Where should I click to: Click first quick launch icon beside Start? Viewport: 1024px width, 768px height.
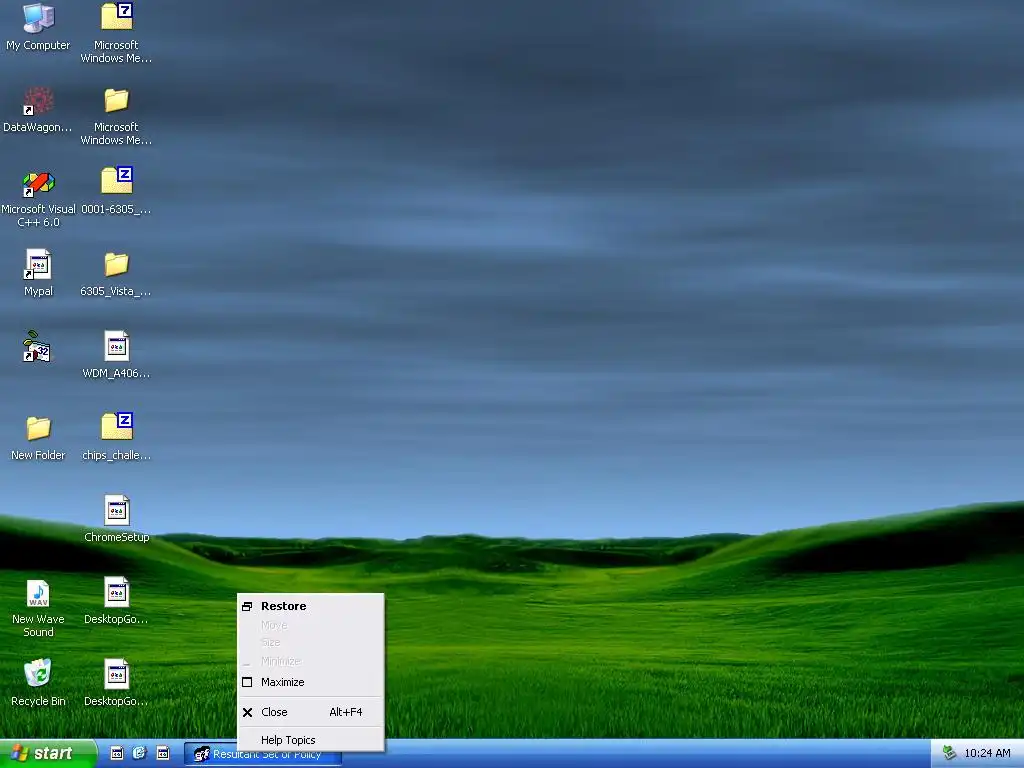[x=117, y=754]
